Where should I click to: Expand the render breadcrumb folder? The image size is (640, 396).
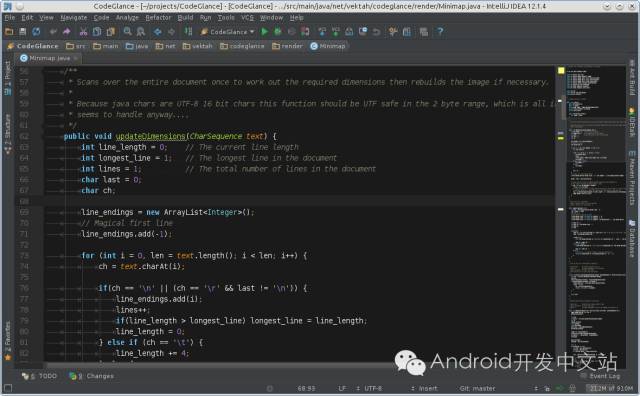pos(288,46)
